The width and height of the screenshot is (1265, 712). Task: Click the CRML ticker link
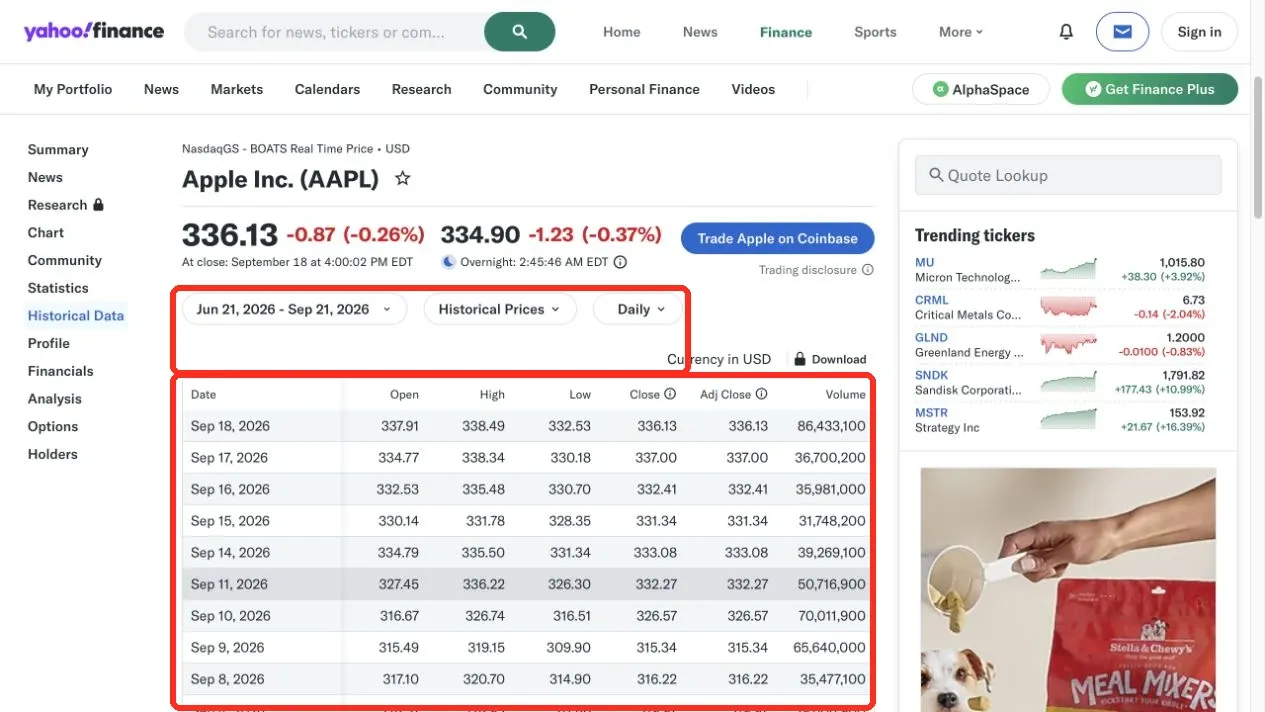click(931, 300)
